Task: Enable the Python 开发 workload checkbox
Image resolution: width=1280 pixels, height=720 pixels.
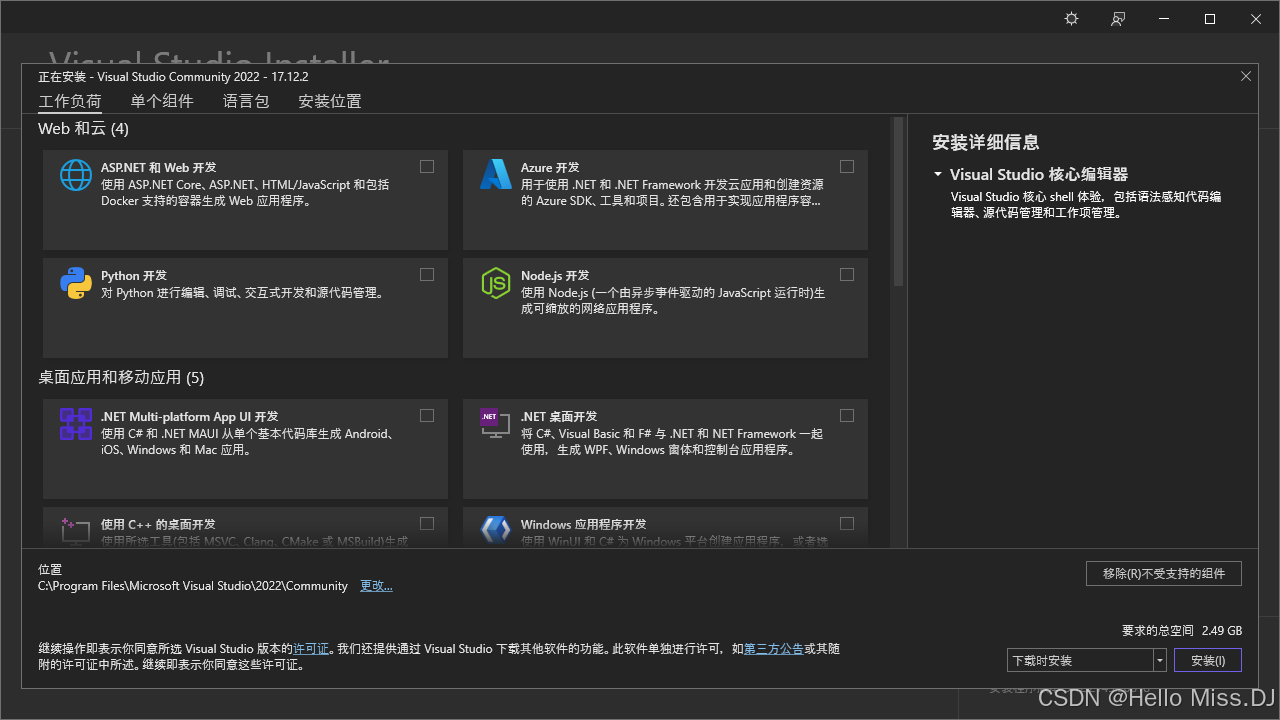Action: (427, 274)
